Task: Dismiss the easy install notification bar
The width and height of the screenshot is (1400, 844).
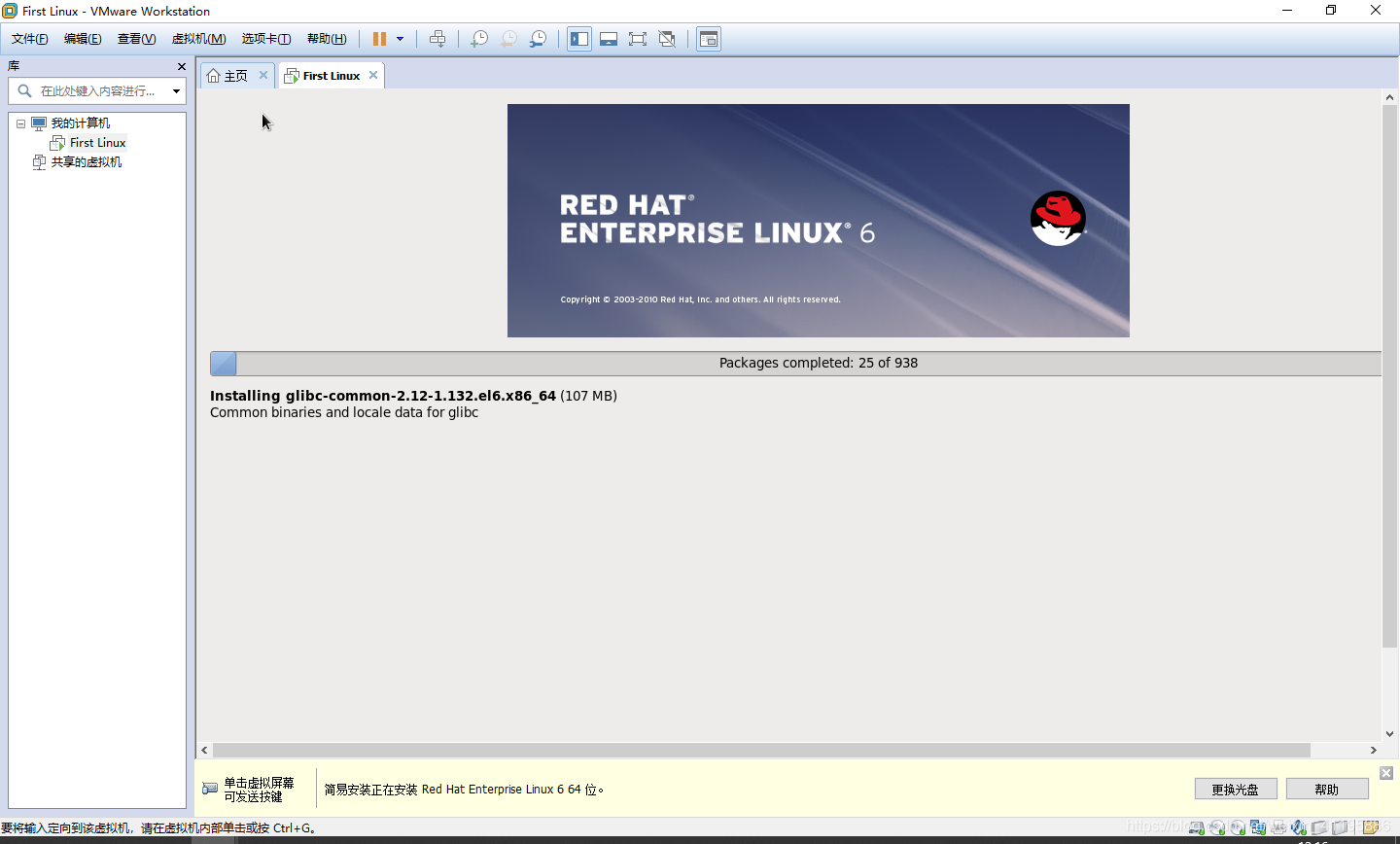Action: pos(1386,773)
